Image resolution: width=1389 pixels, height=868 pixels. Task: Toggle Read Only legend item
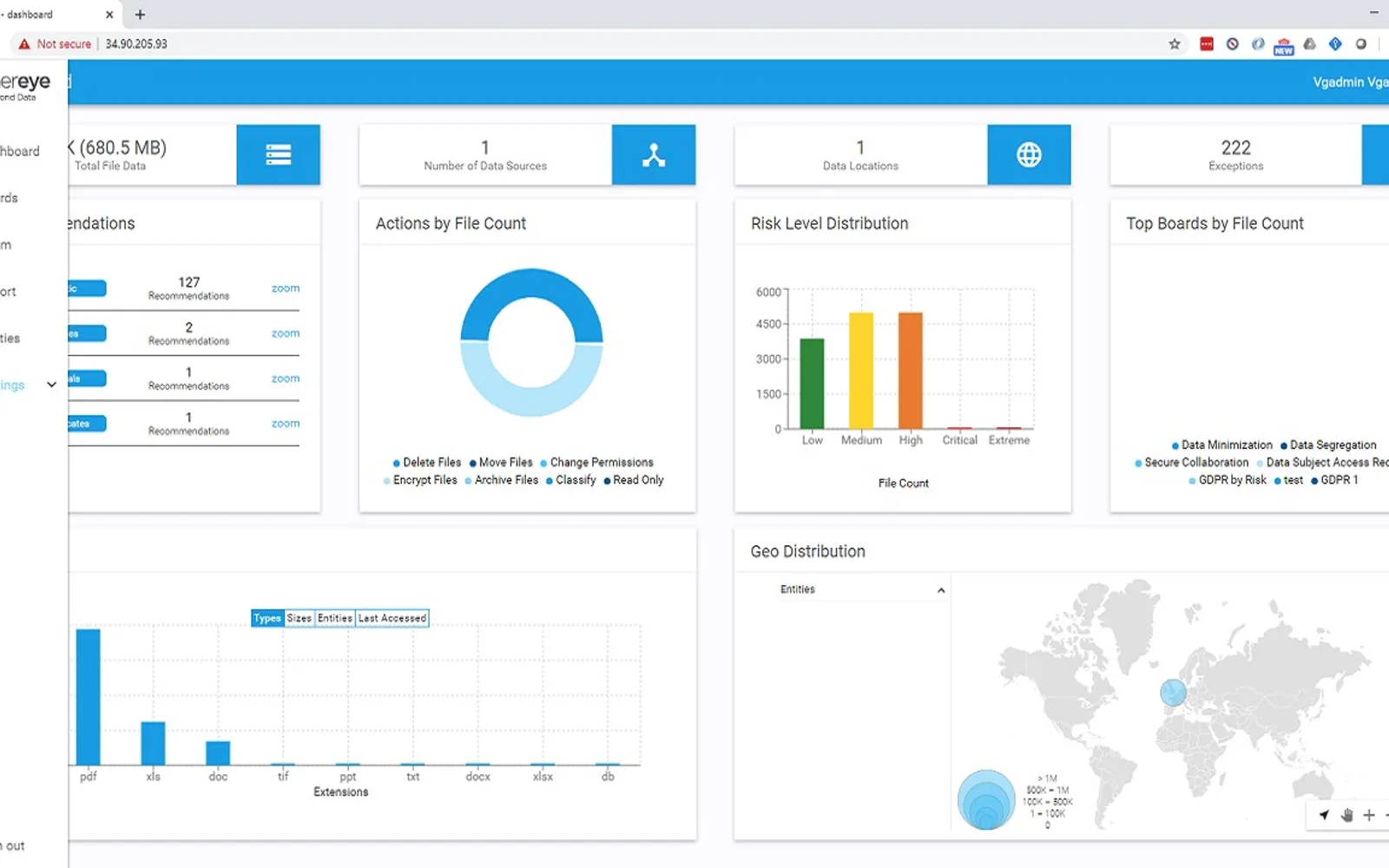634,480
